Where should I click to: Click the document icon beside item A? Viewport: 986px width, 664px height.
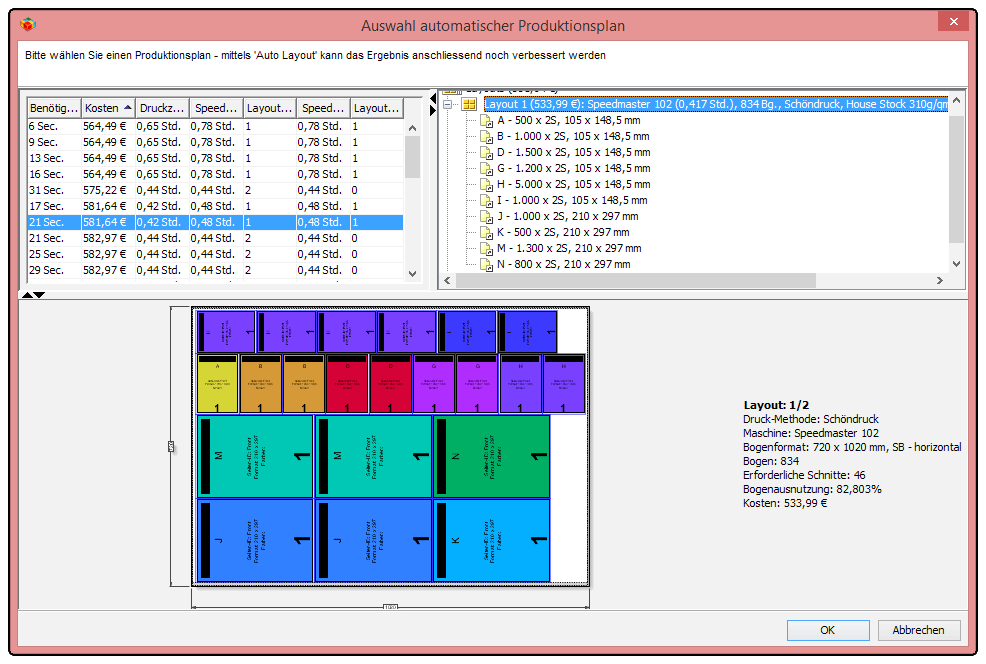[488, 121]
